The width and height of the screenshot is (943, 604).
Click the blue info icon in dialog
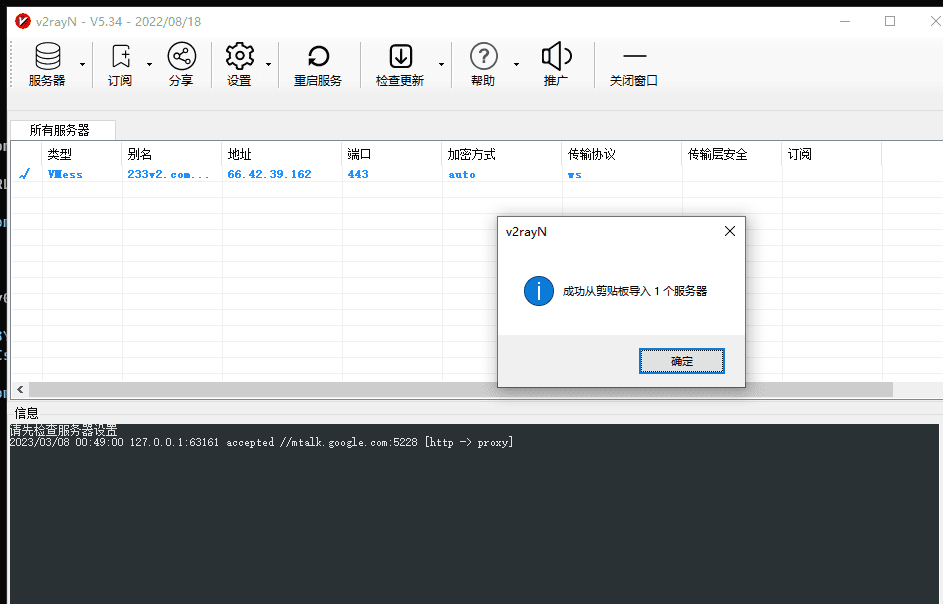tap(538, 291)
